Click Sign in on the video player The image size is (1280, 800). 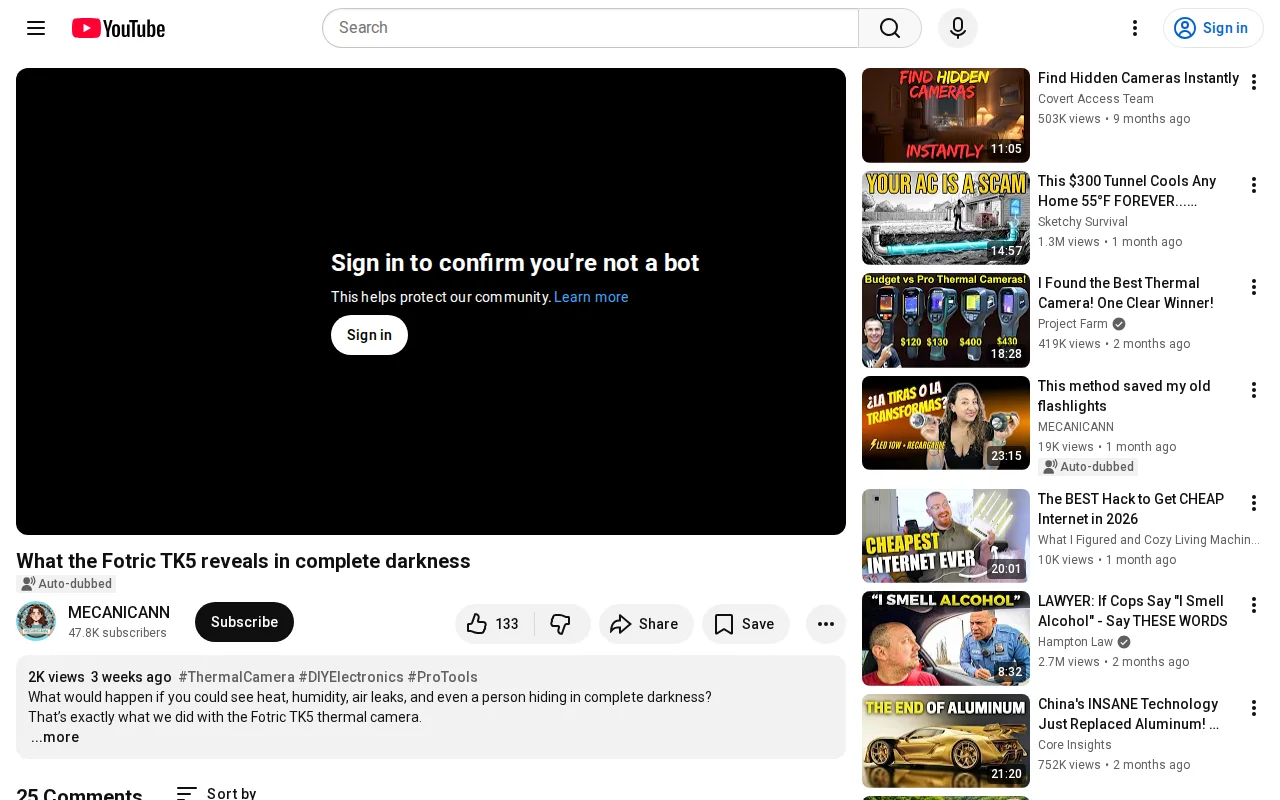coord(369,335)
